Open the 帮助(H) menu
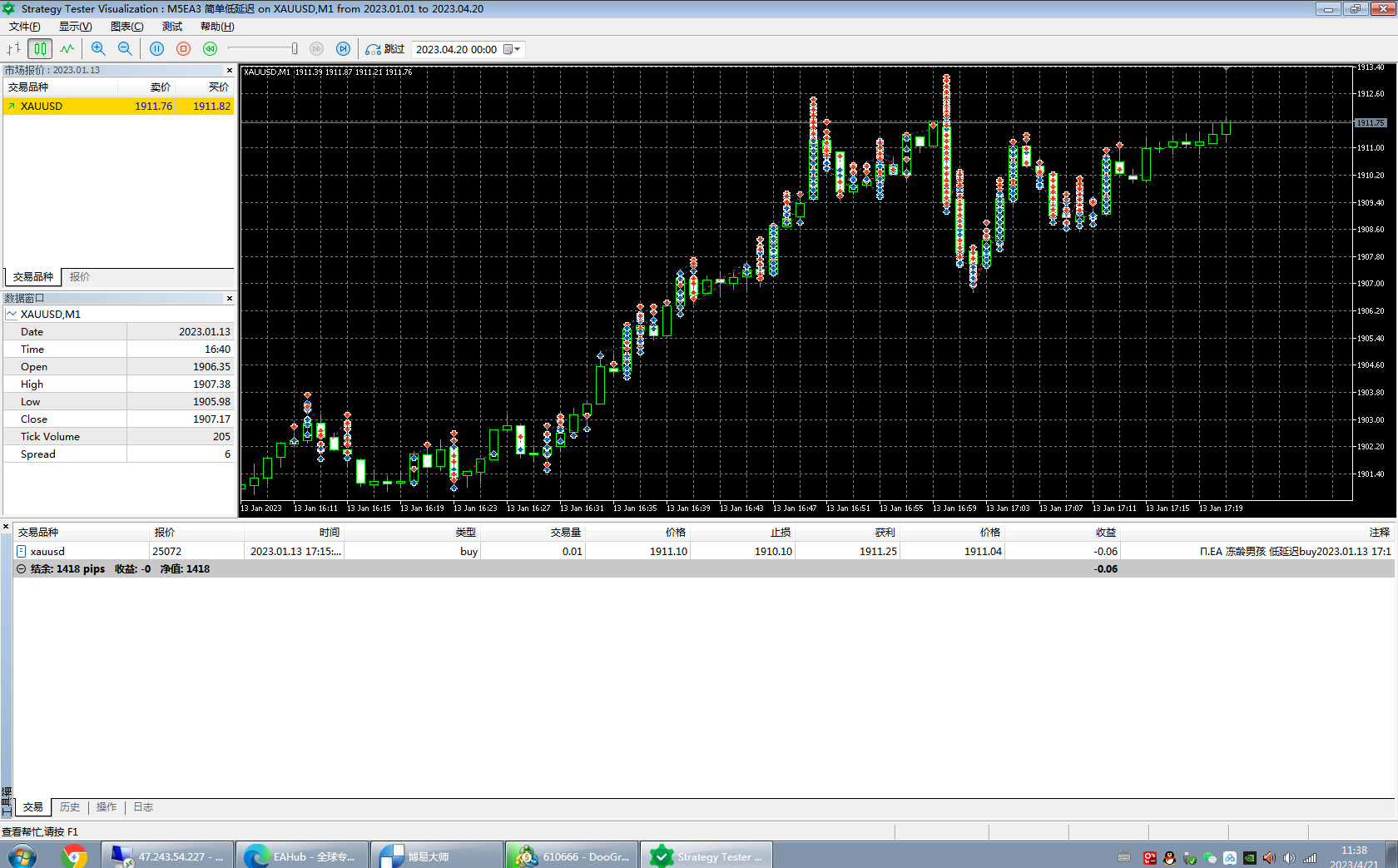Viewport: 1398px width, 868px height. (x=217, y=27)
